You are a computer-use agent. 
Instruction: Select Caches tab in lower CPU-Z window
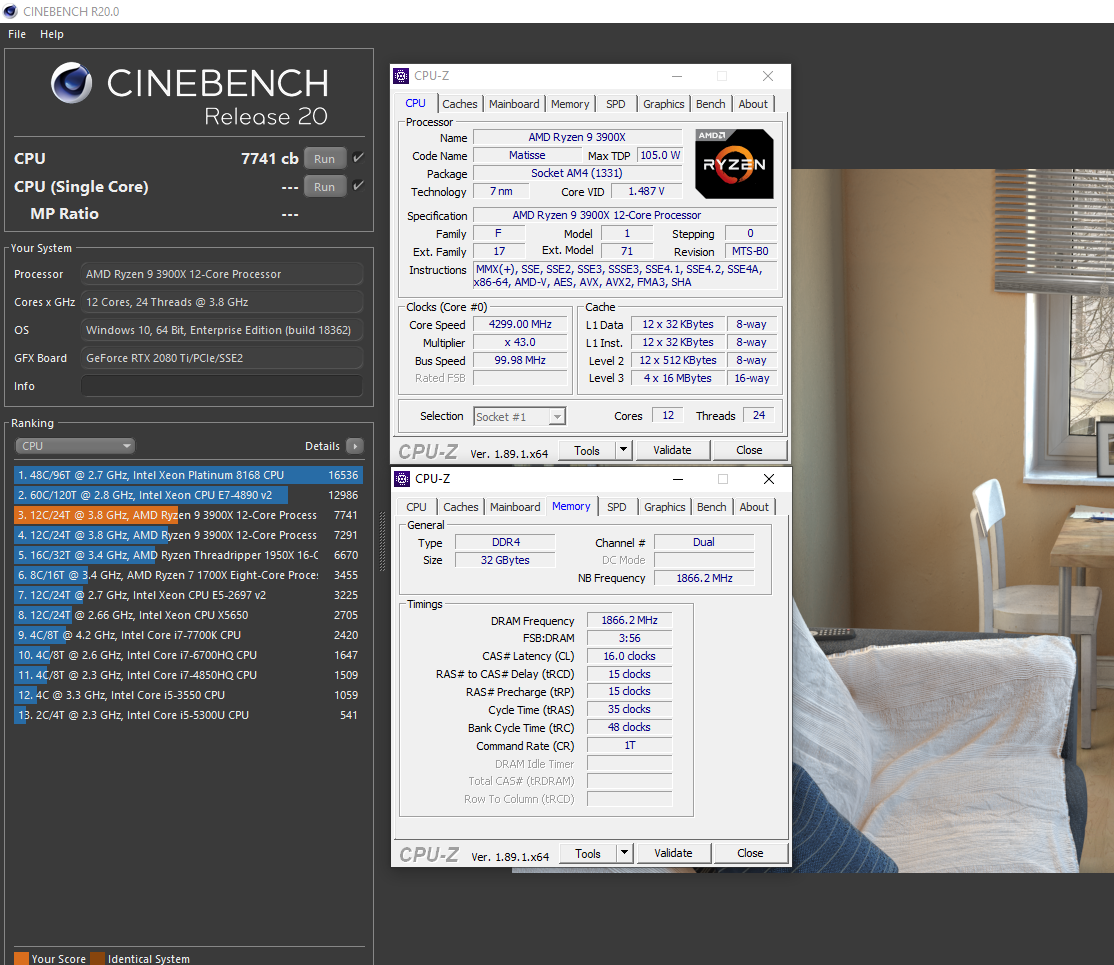pyautogui.click(x=460, y=507)
